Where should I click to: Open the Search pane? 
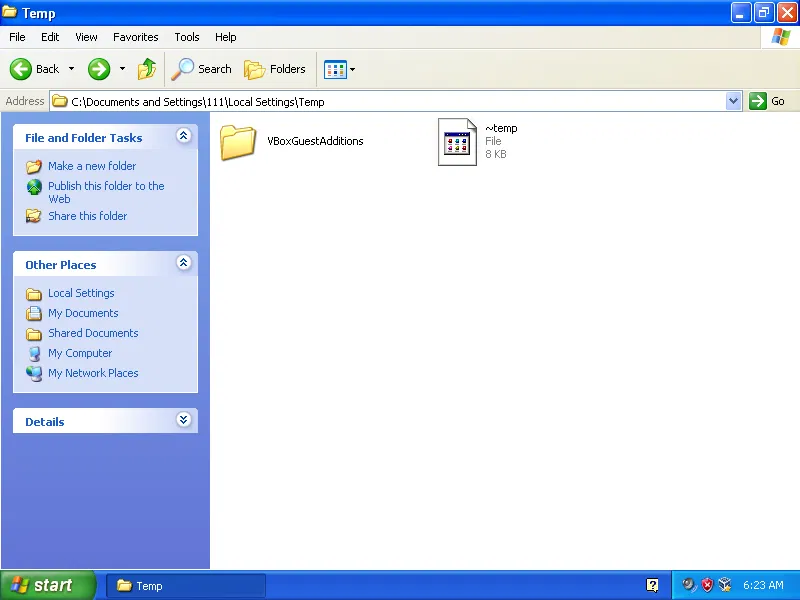[202, 69]
